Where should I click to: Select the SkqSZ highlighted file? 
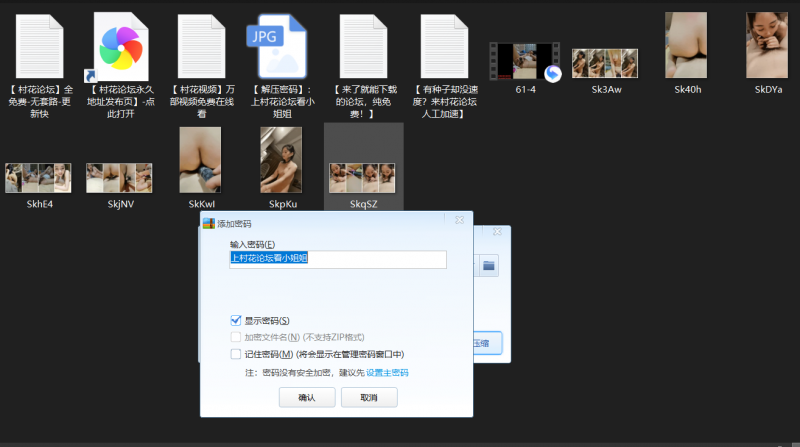[x=363, y=177]
